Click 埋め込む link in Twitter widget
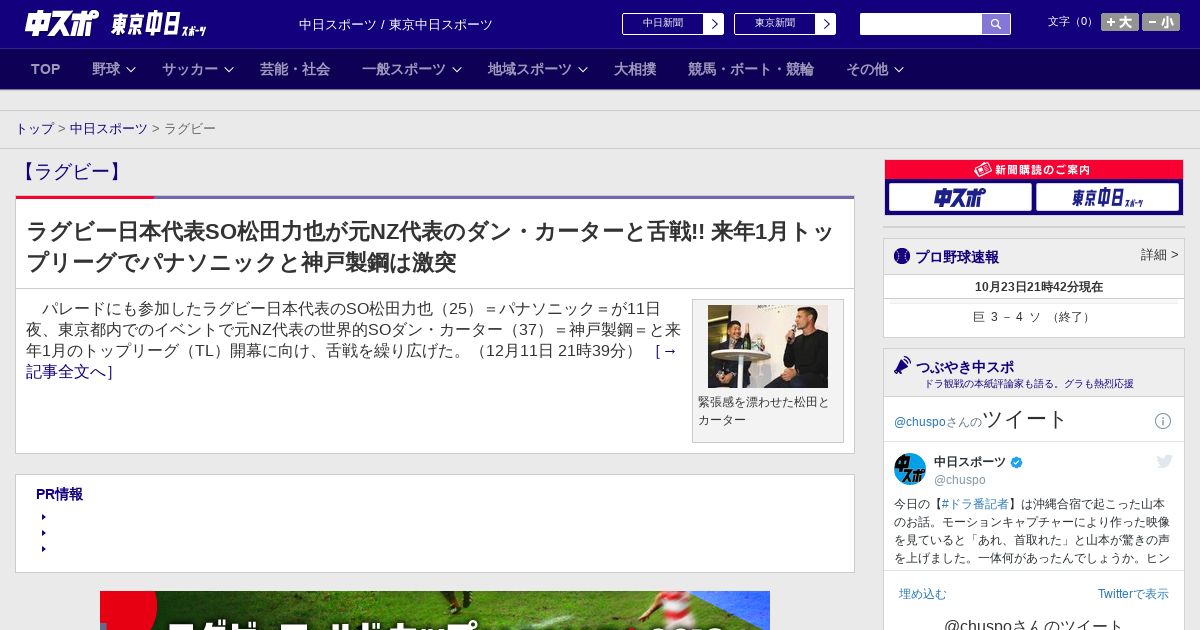Screen dimensions: 1200x630 click(x=922, y=594)
